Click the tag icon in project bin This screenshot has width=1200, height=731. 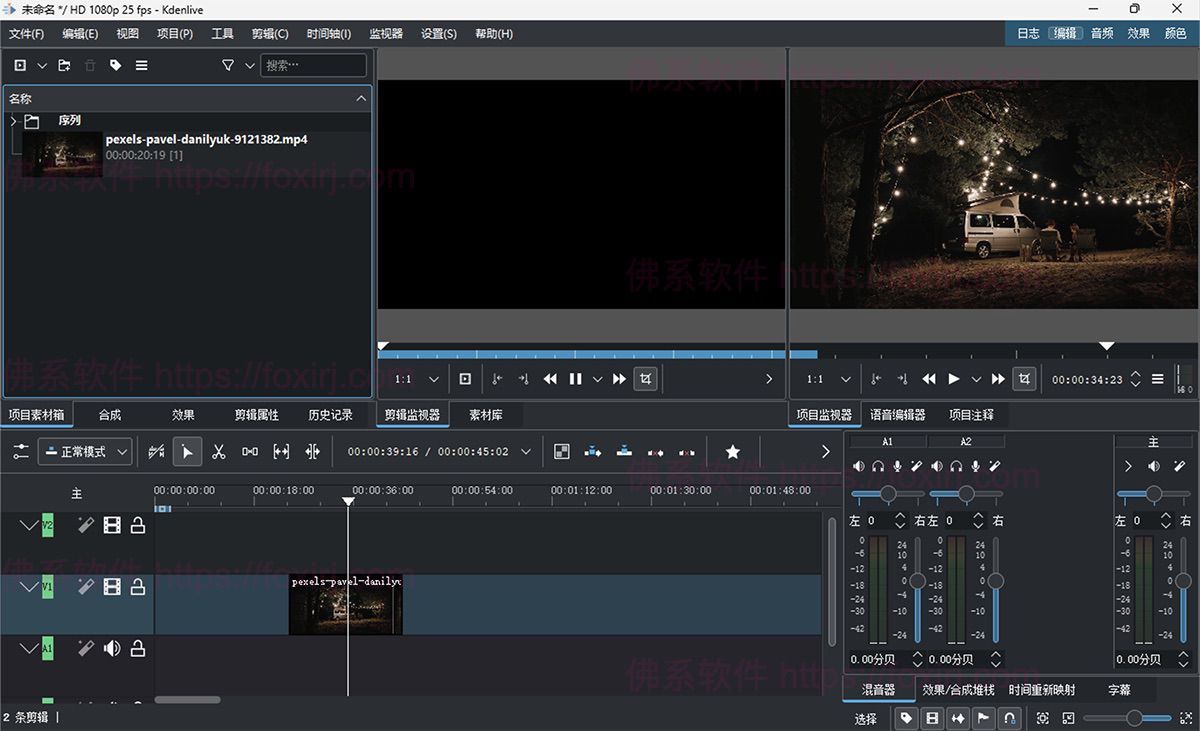(115, 66)
